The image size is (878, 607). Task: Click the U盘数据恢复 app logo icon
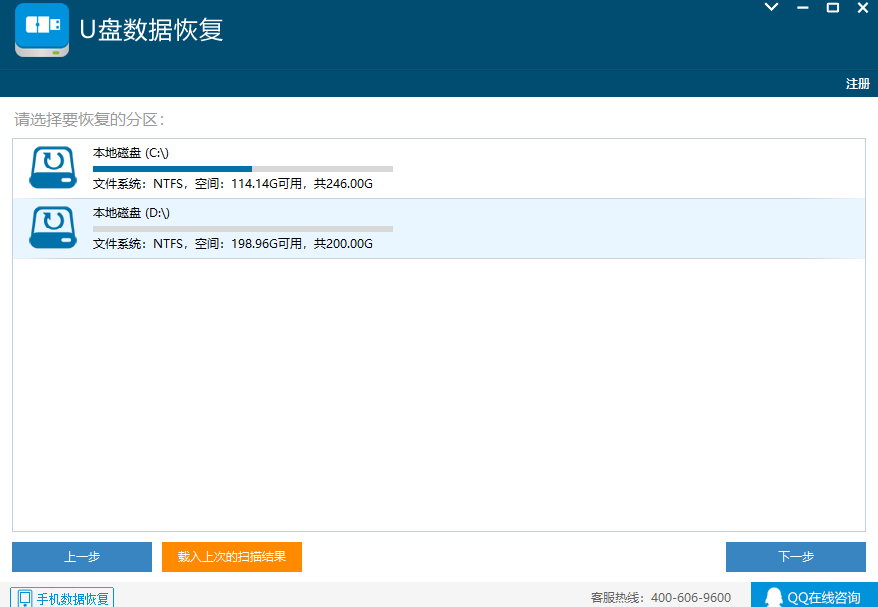pos(42,30)
